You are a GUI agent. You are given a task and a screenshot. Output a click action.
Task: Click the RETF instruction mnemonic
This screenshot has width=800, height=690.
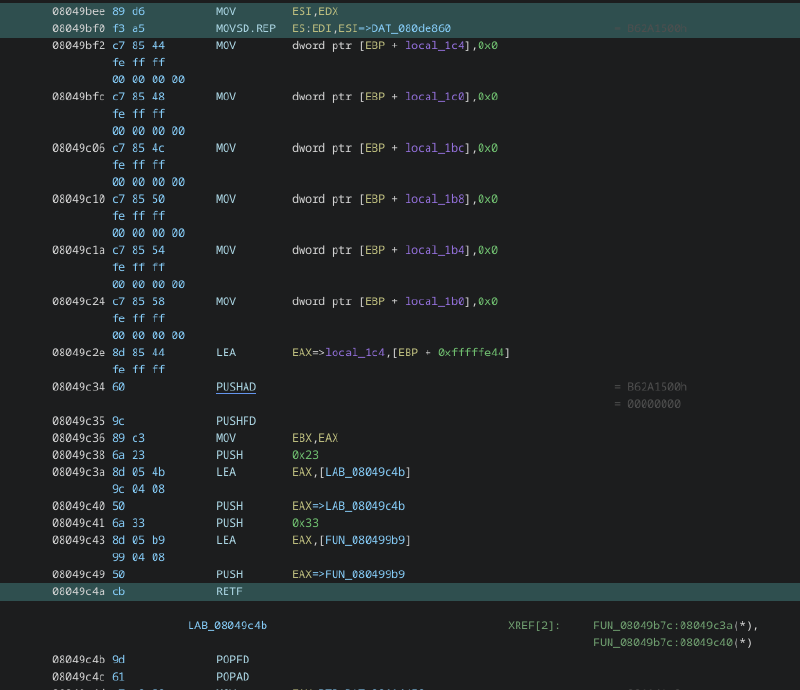[x=229, y=591]
